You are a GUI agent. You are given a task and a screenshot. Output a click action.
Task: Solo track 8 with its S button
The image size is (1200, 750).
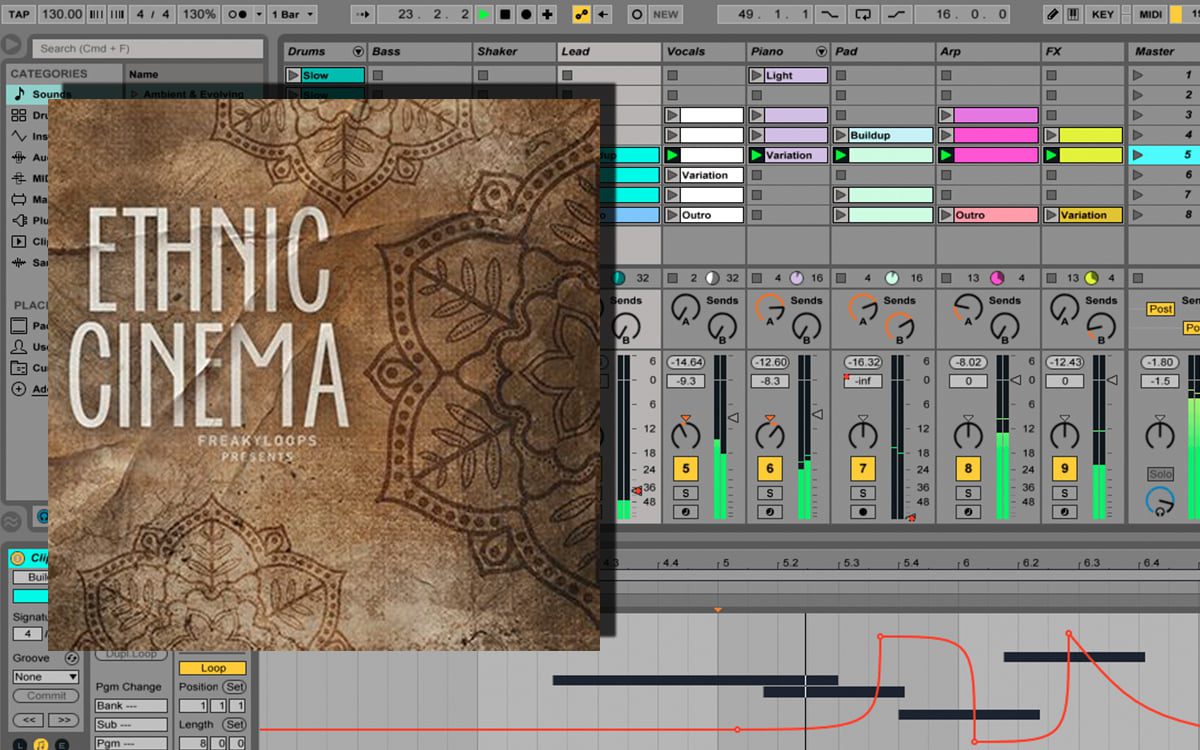tap(967, 493)
